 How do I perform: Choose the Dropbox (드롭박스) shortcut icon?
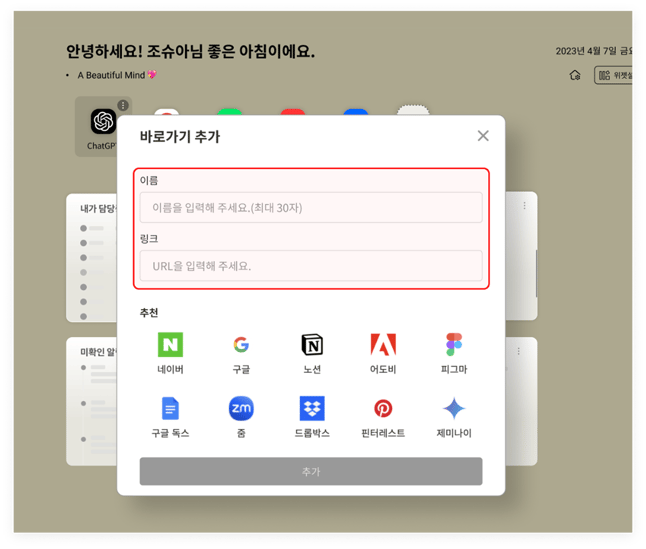click(x=312, y=408)
